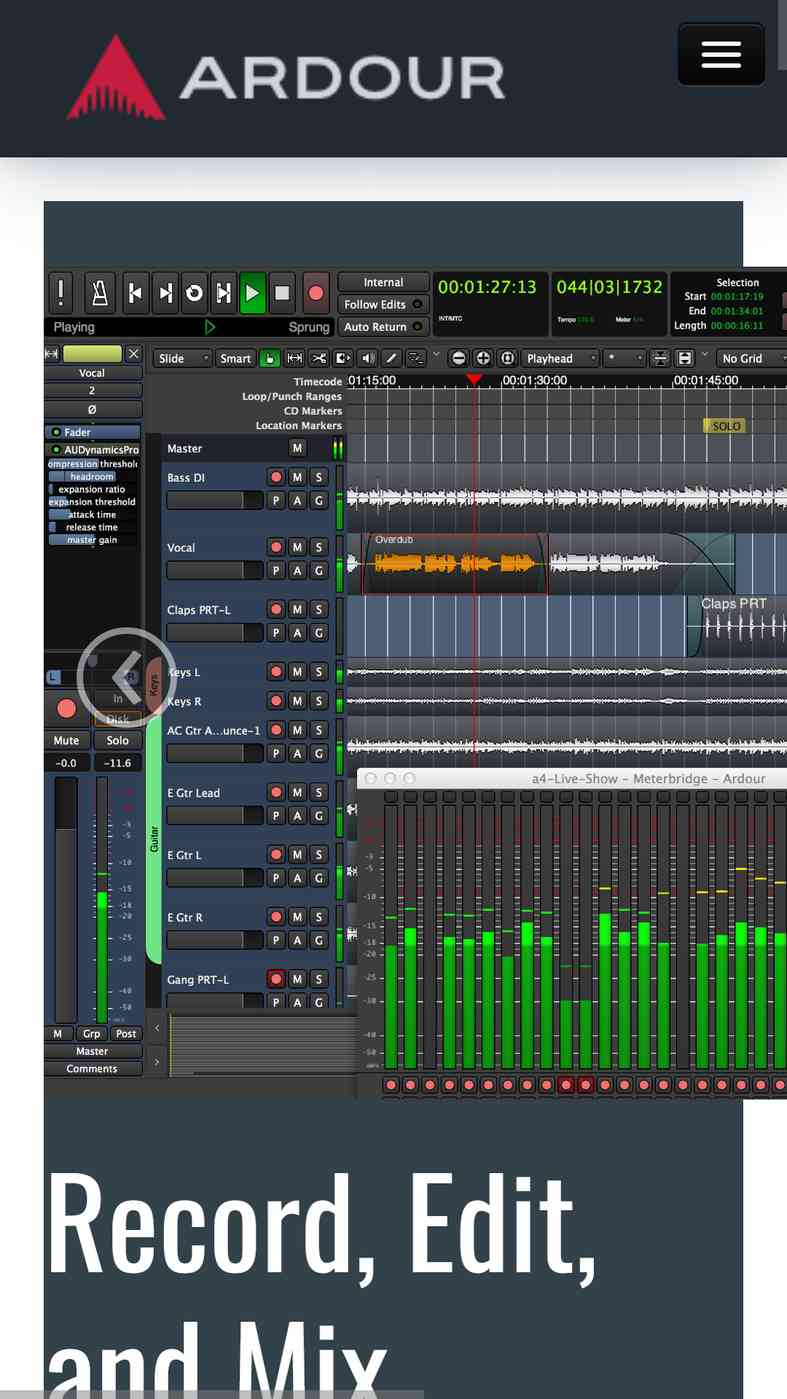The width and height of the screenshot is (787, 1399).
Task: Toggle Auto Return option
Action: [x=384, y=327]
